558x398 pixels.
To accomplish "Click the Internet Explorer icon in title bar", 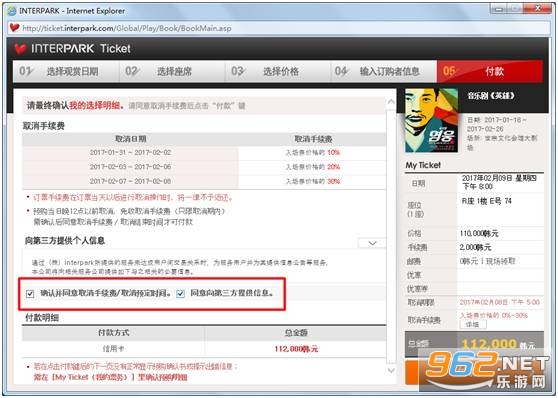I will click(x=12, y=11).
